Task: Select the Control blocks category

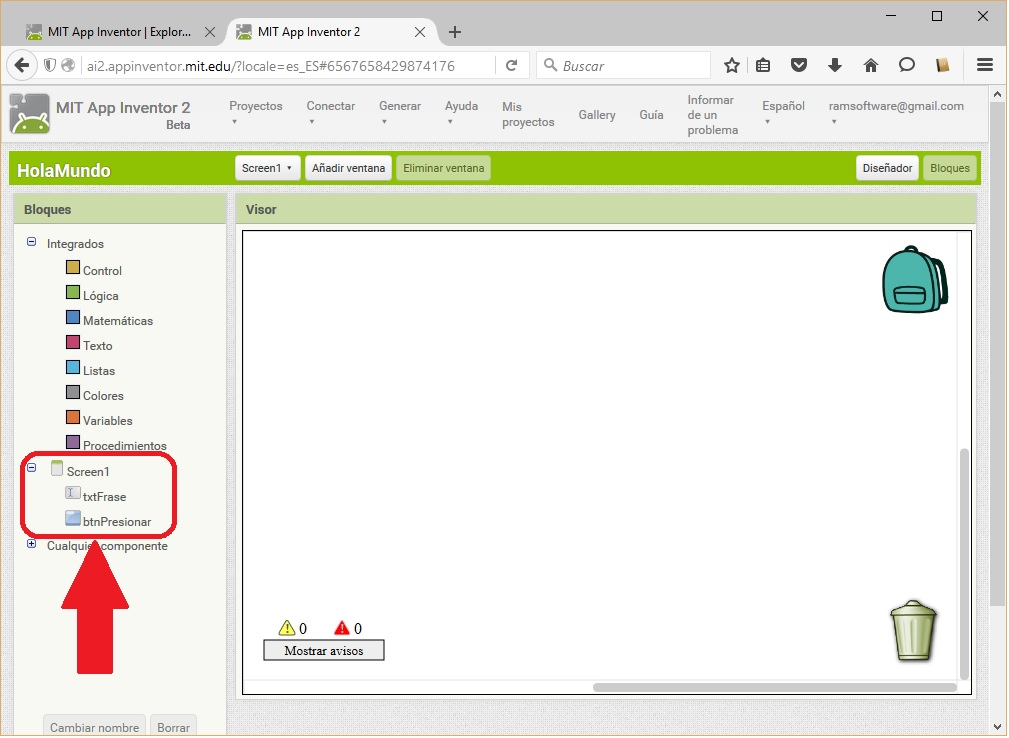Action: (x=102, y=271)
